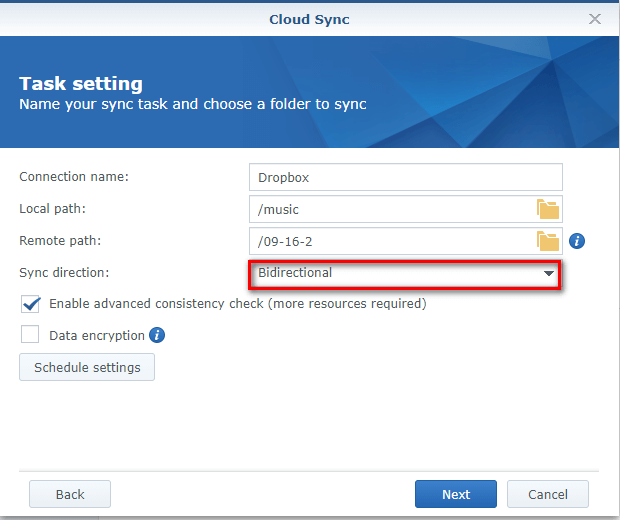620x520 pixels.
Task: Cancel the sync task setup
Action: point(547,494)
